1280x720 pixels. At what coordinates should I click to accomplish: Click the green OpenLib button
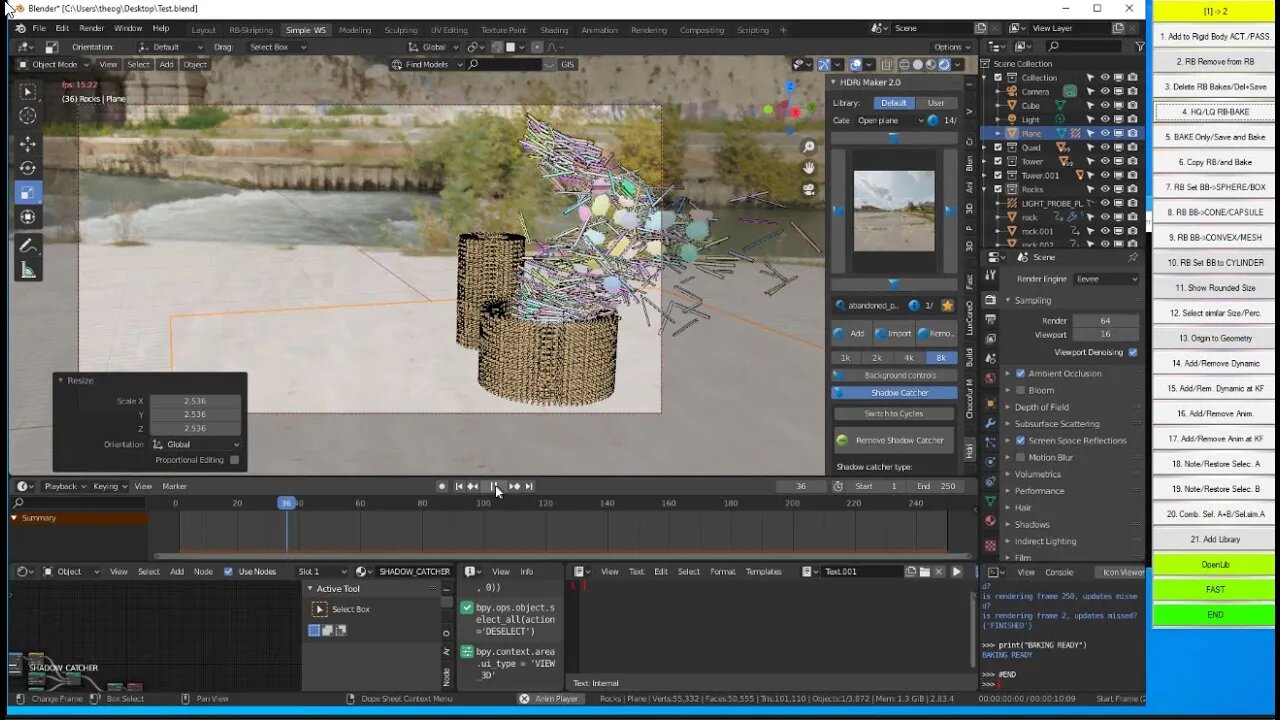tap(1215, 565)
